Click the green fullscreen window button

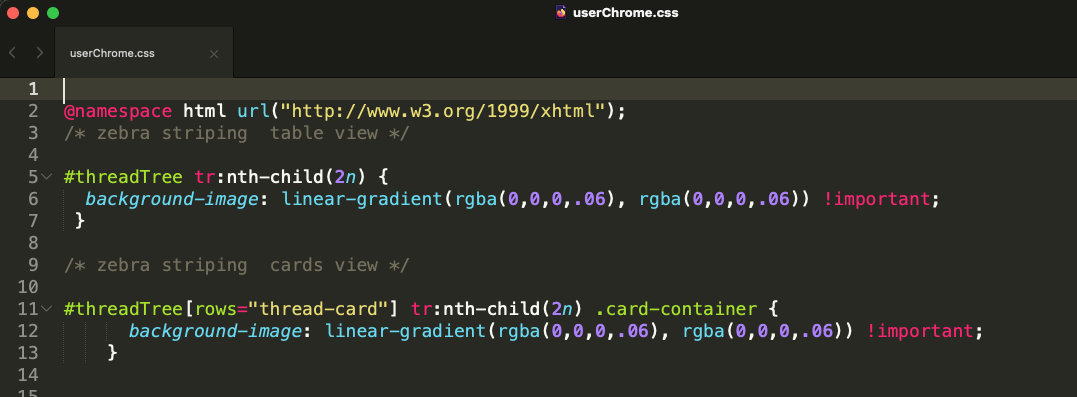(52, 12)
